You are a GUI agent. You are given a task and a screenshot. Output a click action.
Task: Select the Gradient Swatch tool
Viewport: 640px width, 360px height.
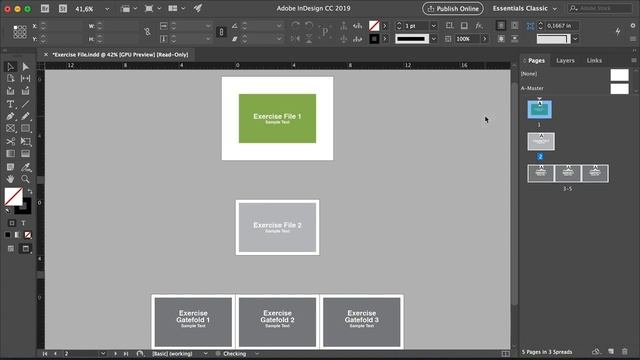coord(10,154)
